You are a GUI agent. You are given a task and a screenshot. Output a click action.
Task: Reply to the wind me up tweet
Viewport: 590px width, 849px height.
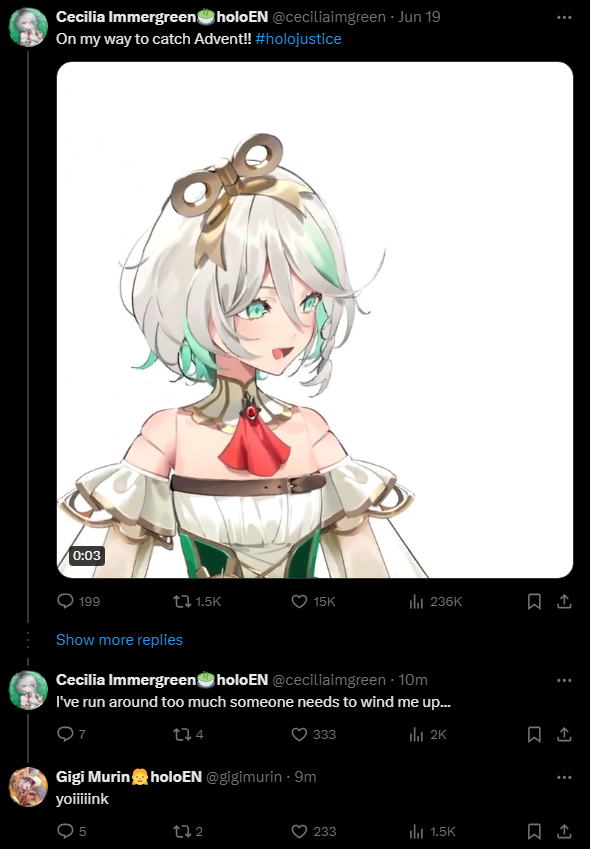[65, 734]
